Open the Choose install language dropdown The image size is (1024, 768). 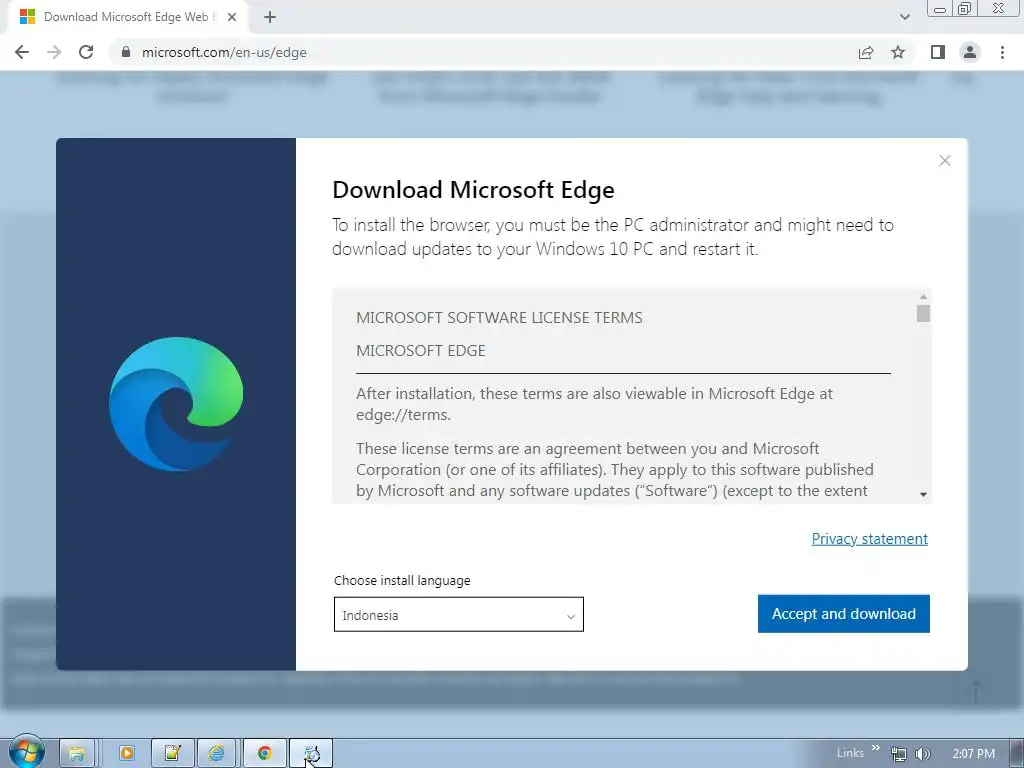coord(458,615)
